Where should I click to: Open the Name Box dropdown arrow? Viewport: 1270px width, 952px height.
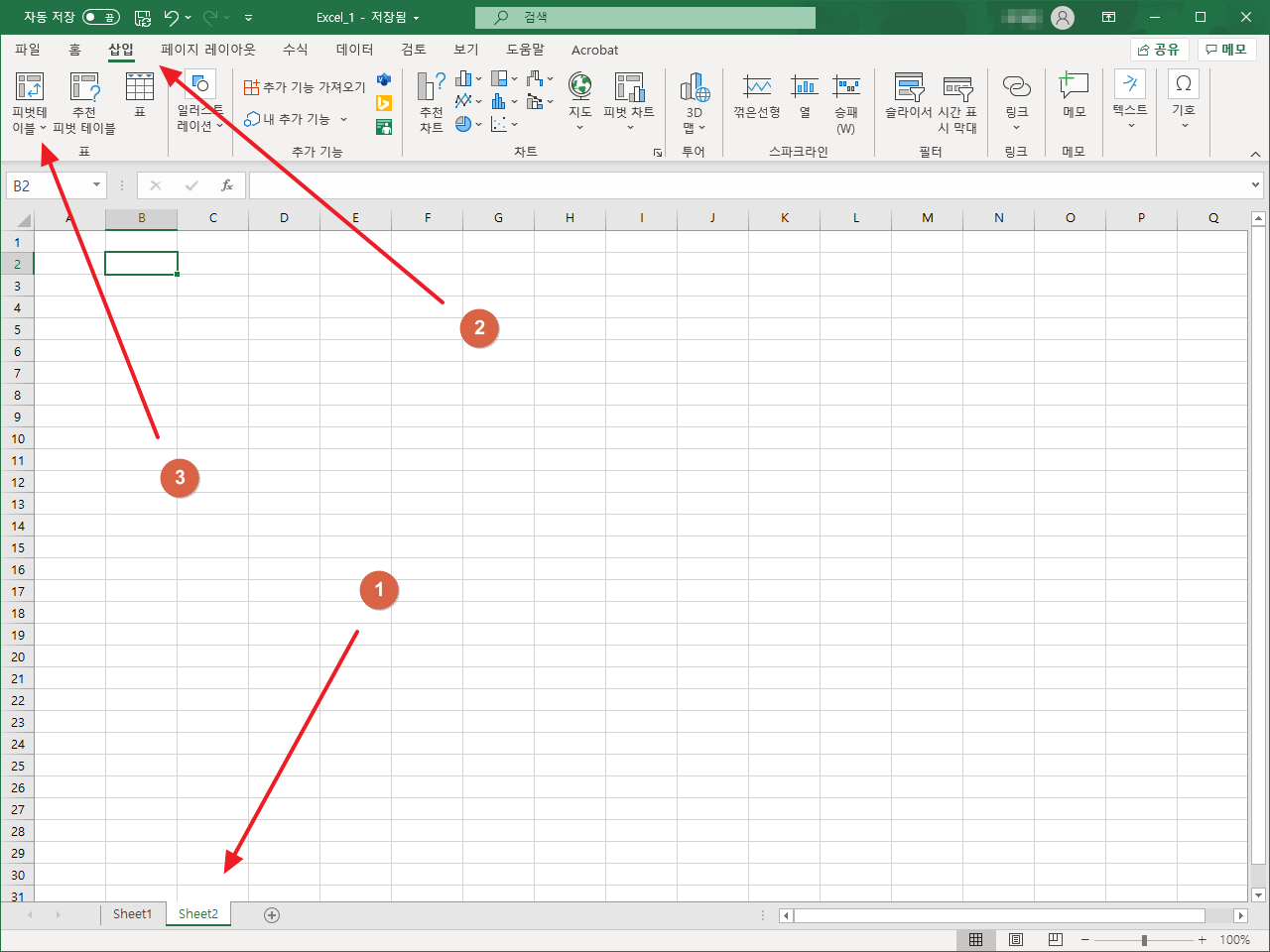[96, 185]
